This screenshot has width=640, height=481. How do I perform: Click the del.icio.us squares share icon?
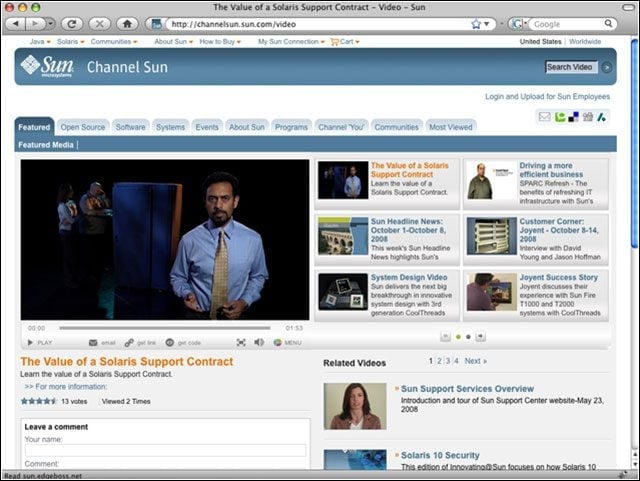573,117
